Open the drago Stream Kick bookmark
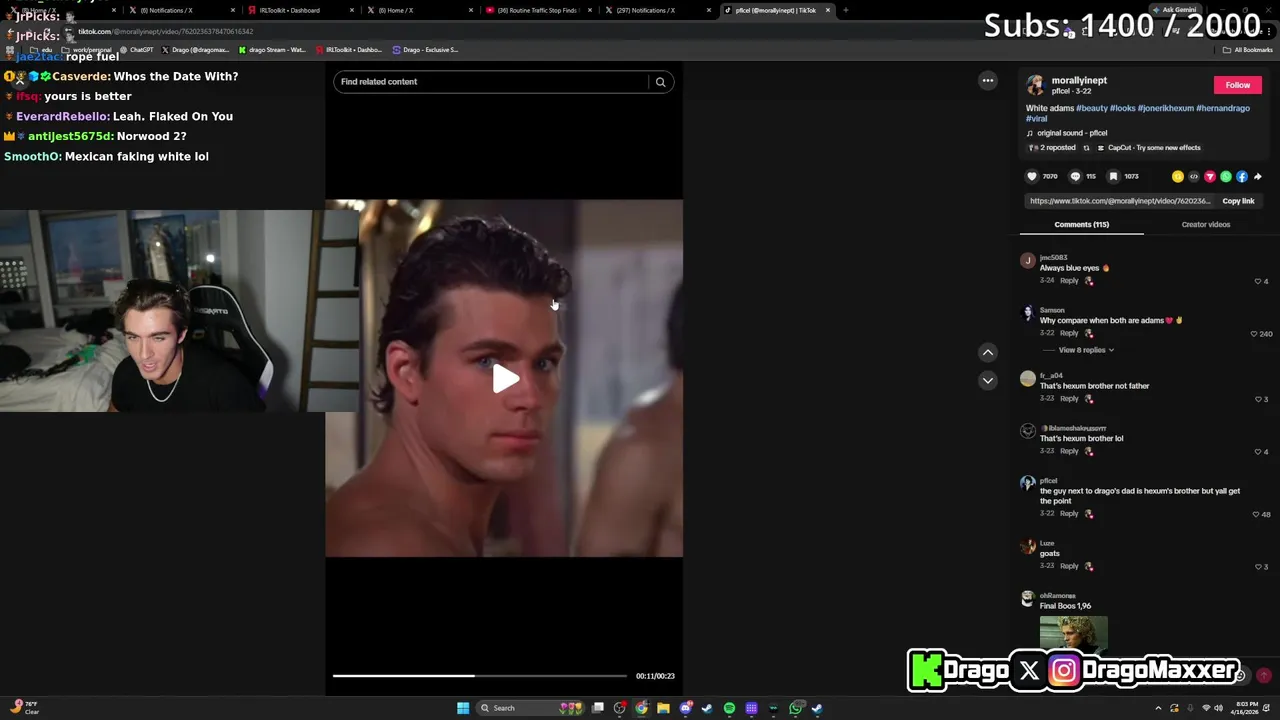The width and height of the screenshot is (1280, 720). [x=272, y=50]
